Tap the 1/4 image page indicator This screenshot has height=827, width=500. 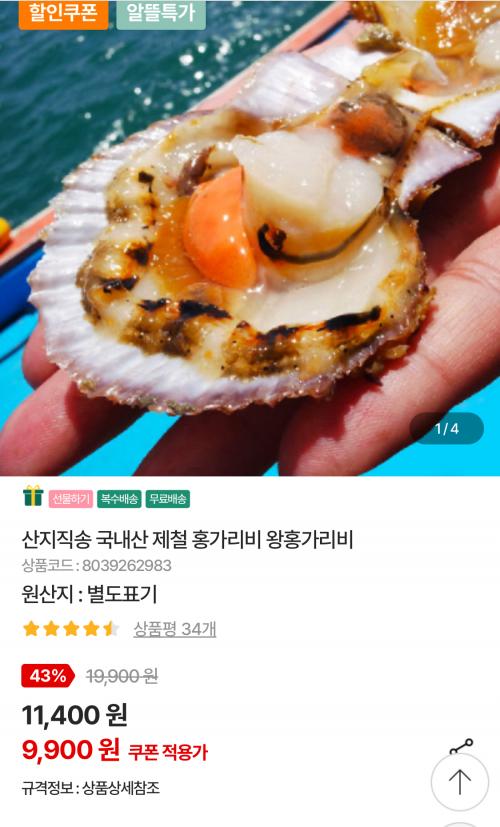[447, 428]
